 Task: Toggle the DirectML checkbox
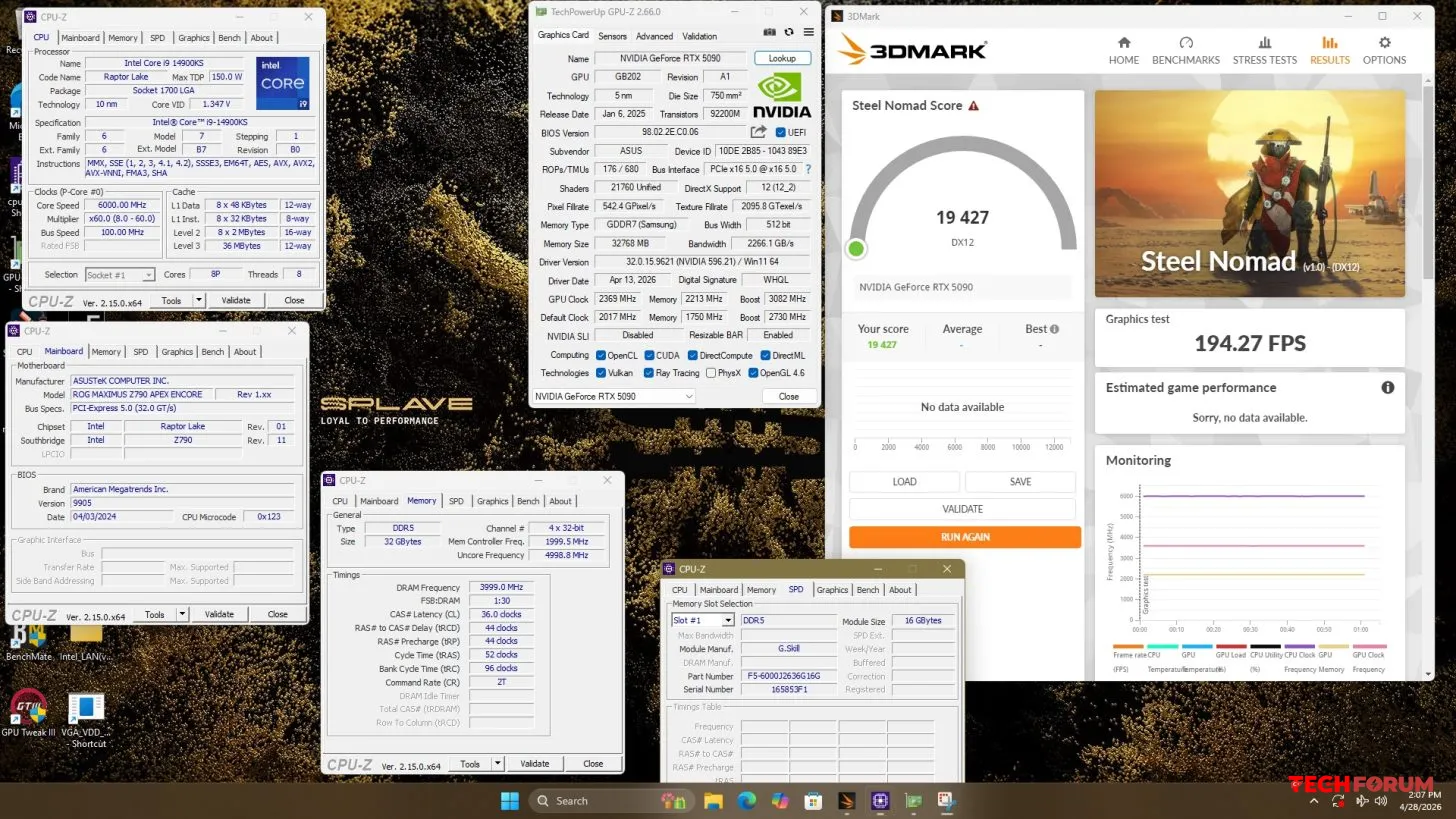765,355
